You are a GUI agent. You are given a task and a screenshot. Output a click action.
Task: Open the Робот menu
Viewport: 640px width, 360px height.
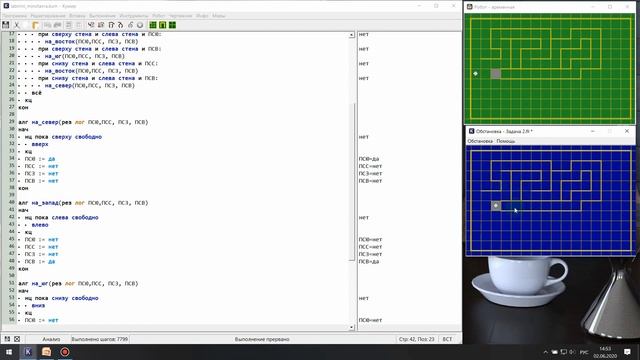[159, 16]
